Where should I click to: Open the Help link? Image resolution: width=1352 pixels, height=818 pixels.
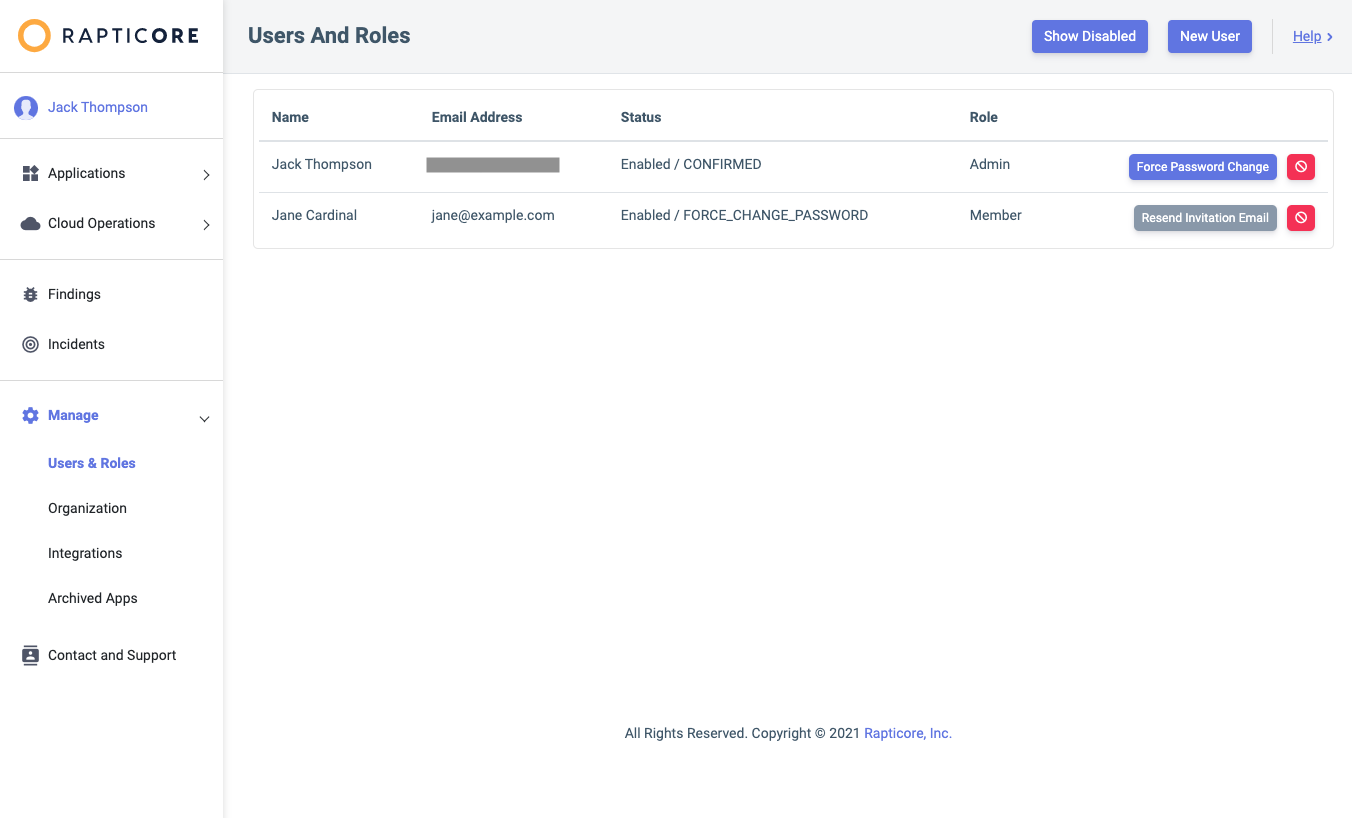tap(1307, 36)
